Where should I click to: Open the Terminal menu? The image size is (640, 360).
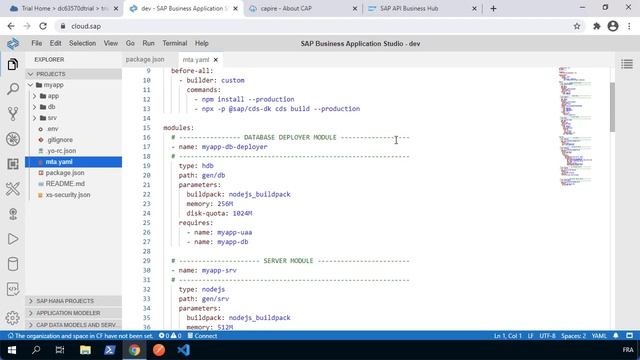point(175,43)
